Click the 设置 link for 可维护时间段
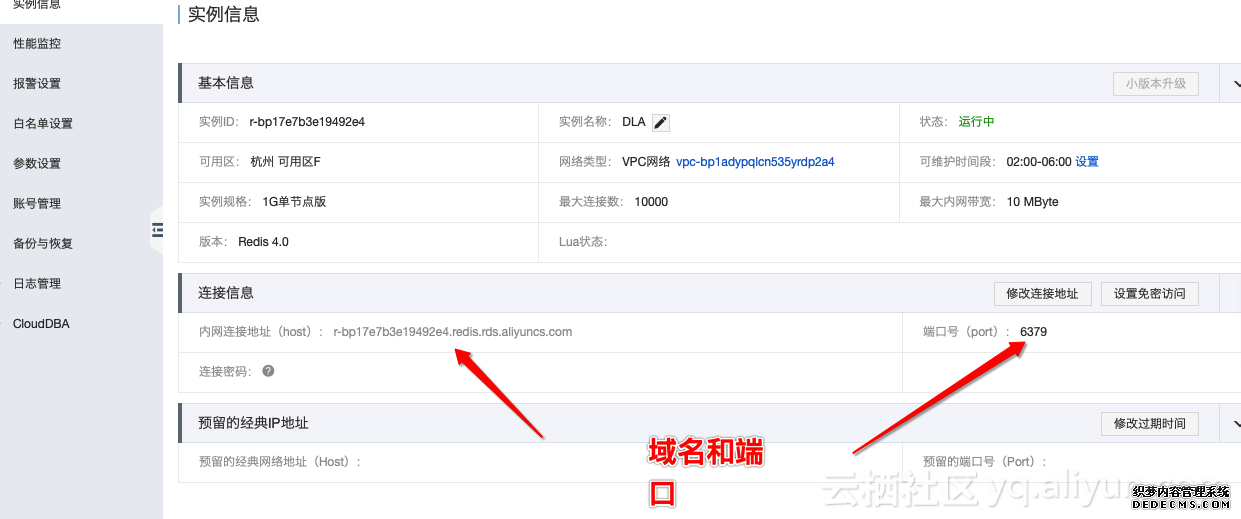 (x=1087, y=162)
